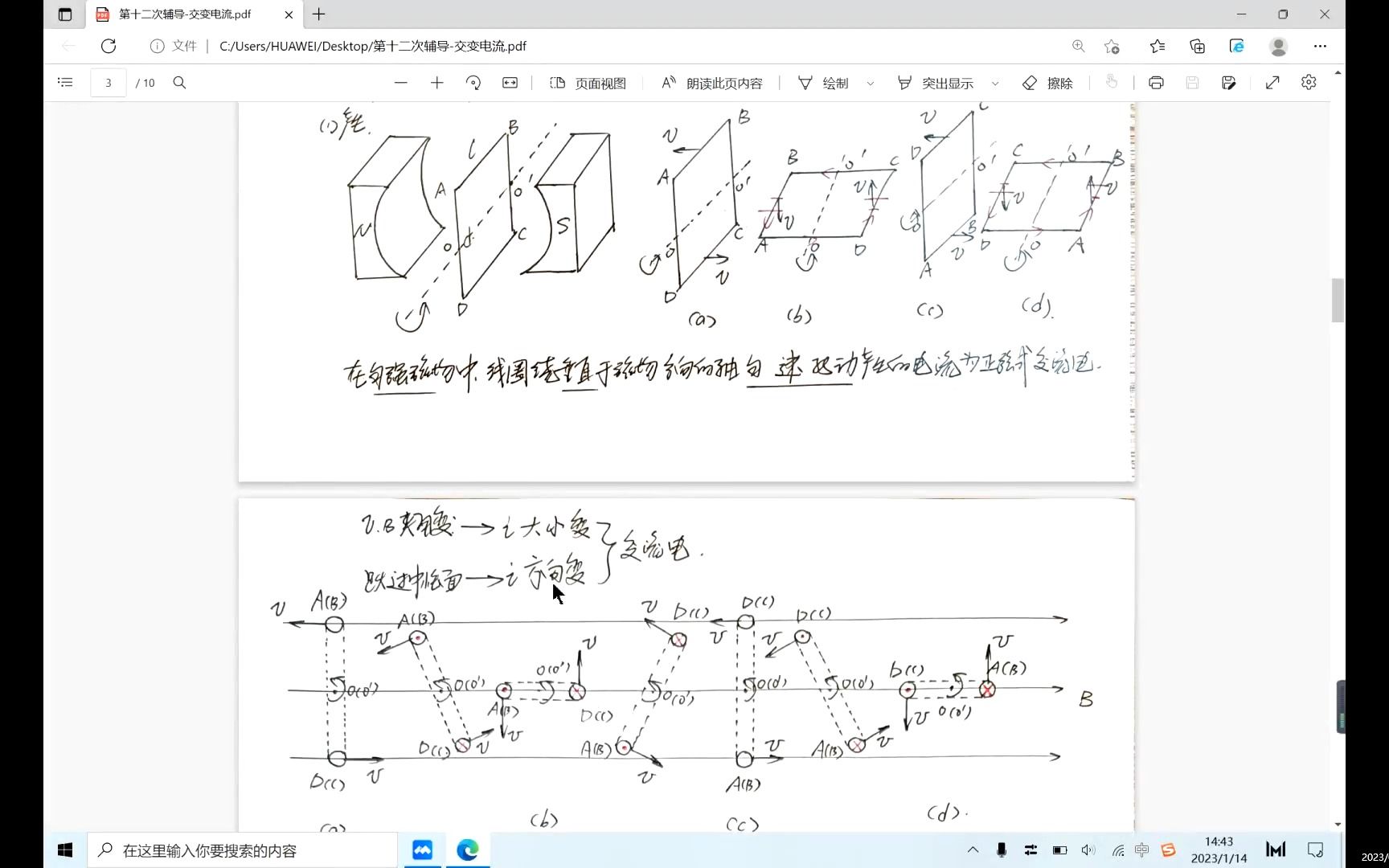The height and width of the screenshot is (868, 1389).
Task: Open the user profile menu
Action: click(x=1278, y=47)
